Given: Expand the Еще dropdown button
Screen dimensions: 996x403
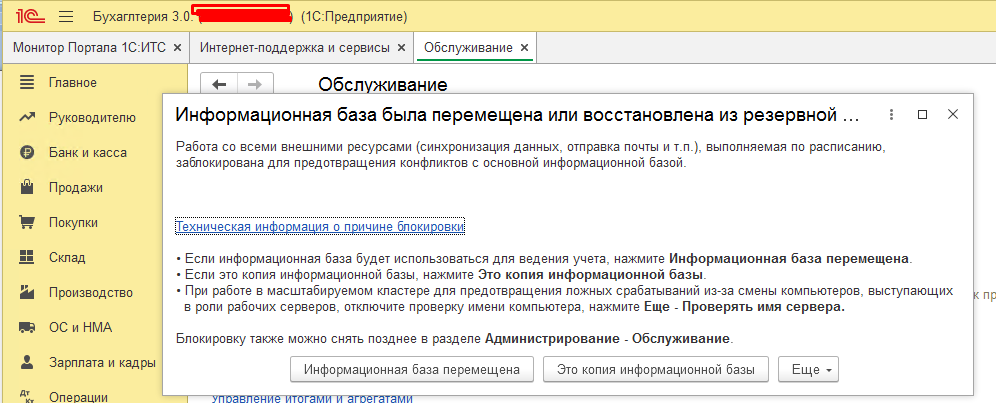Looking at the screenshot, I should pos(809,369).
